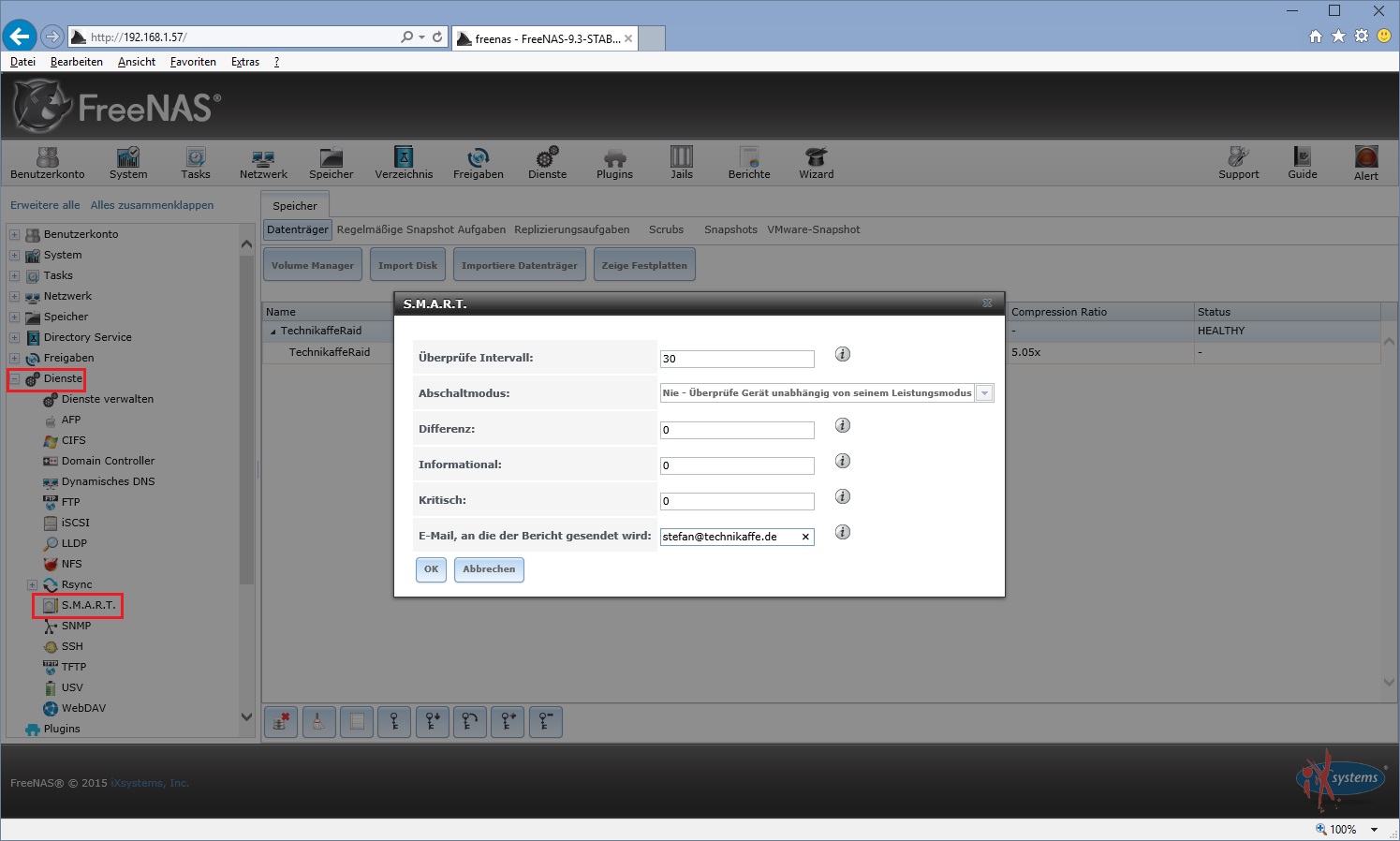
Task: Open browser zoom level dropdown
Action: [x=1375, y=830]
